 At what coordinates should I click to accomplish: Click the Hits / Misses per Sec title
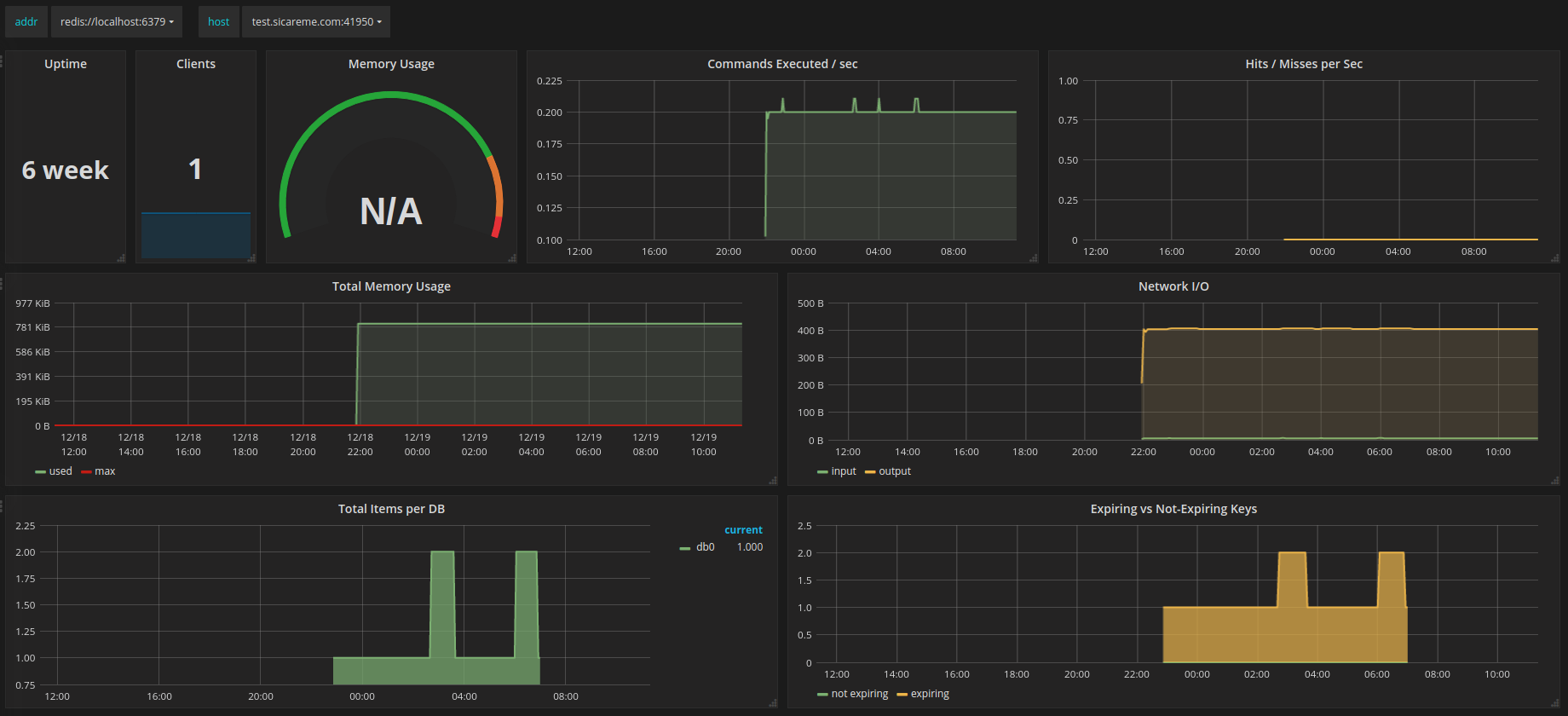click(1304, 64)
